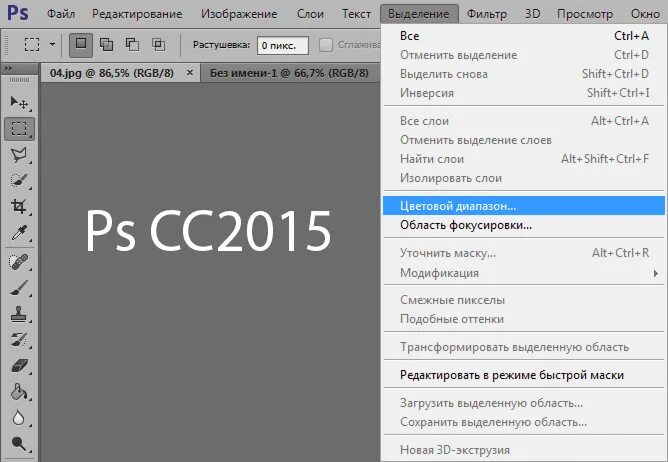Click Трансформировать выделенную область item
668x462 pixels.
[524, 347]
